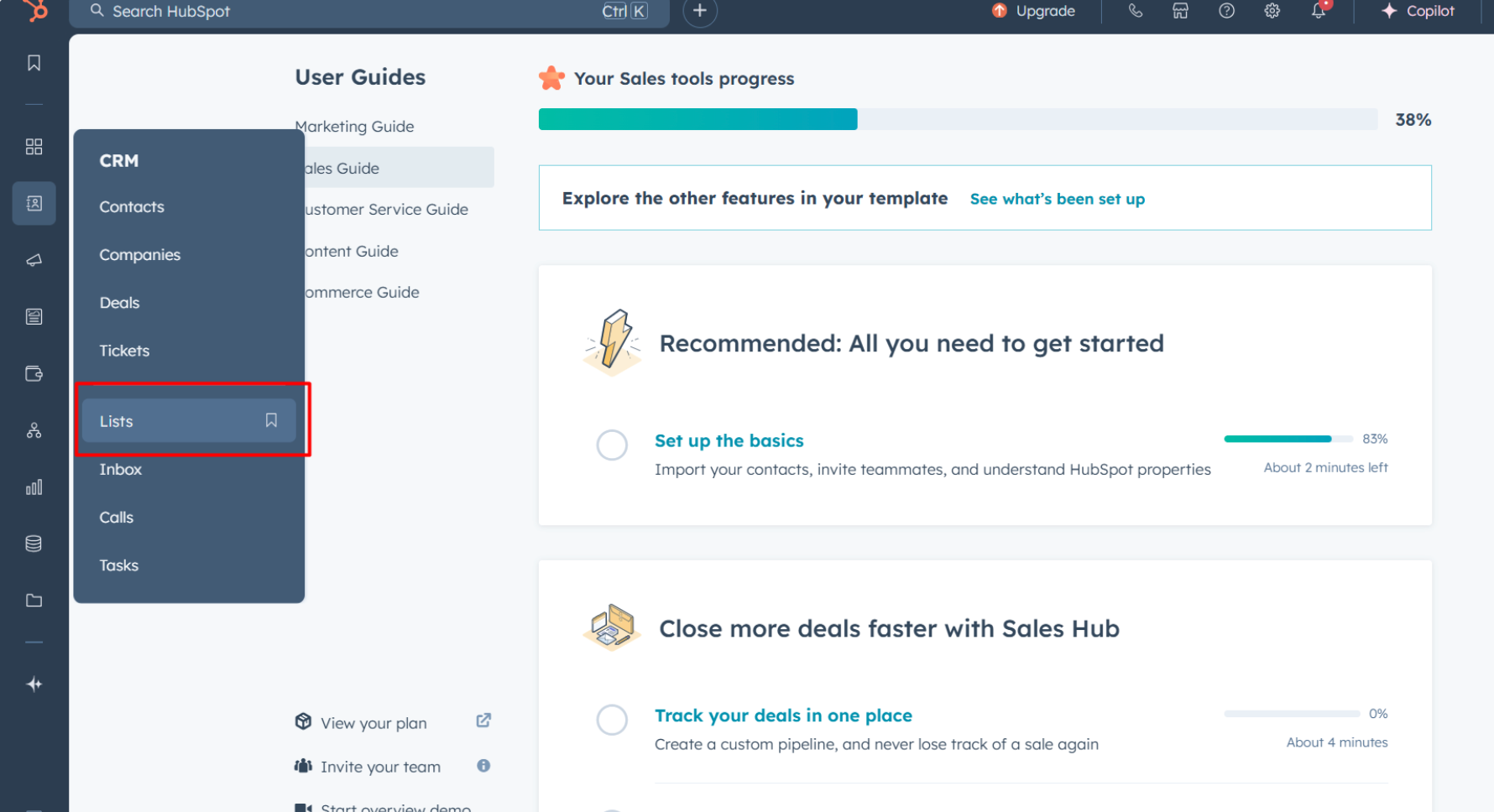Click the box icon beside View your plan
This screenshot has width=1494, height=812.
[303, 721]
